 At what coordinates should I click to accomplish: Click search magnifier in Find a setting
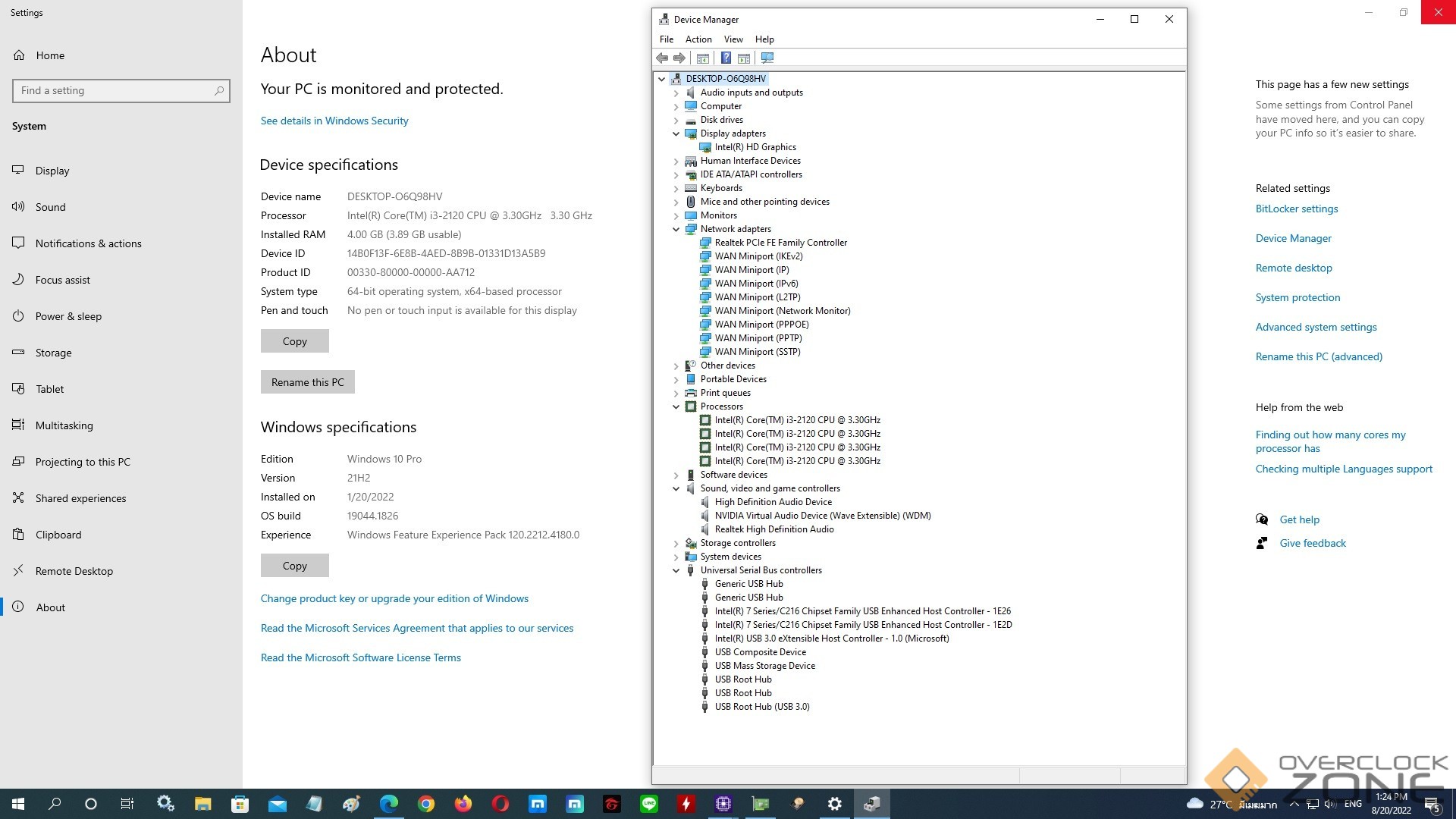pyautogui.click(x=219, y=91)
